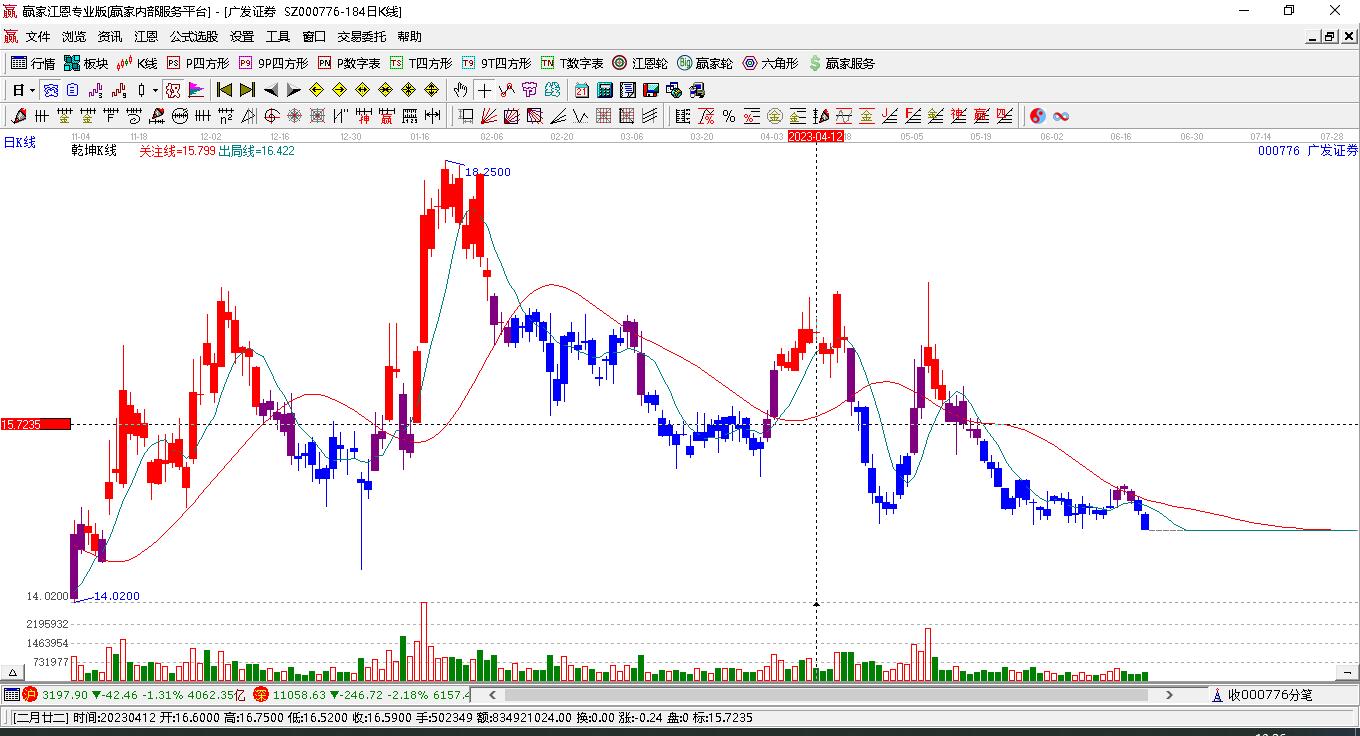
Task: Click the yellow right-arrow diamond icon
Action: [x=339, y=90]
